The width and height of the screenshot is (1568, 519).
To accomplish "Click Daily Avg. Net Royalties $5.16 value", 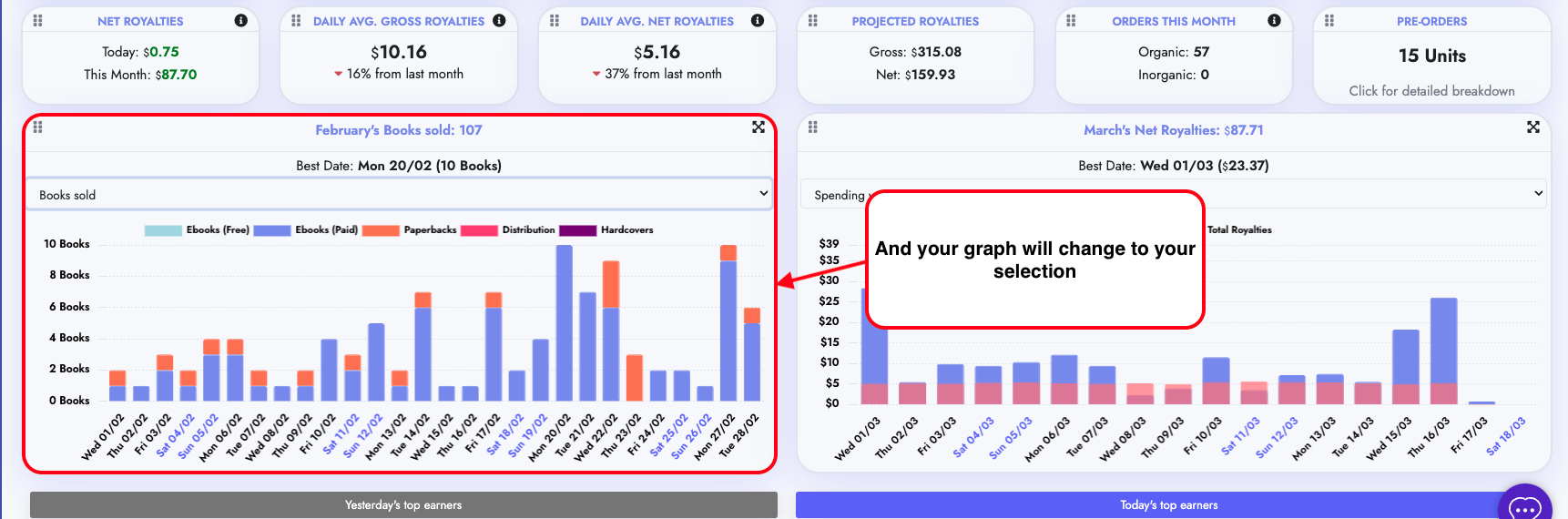I will (657, 52).
